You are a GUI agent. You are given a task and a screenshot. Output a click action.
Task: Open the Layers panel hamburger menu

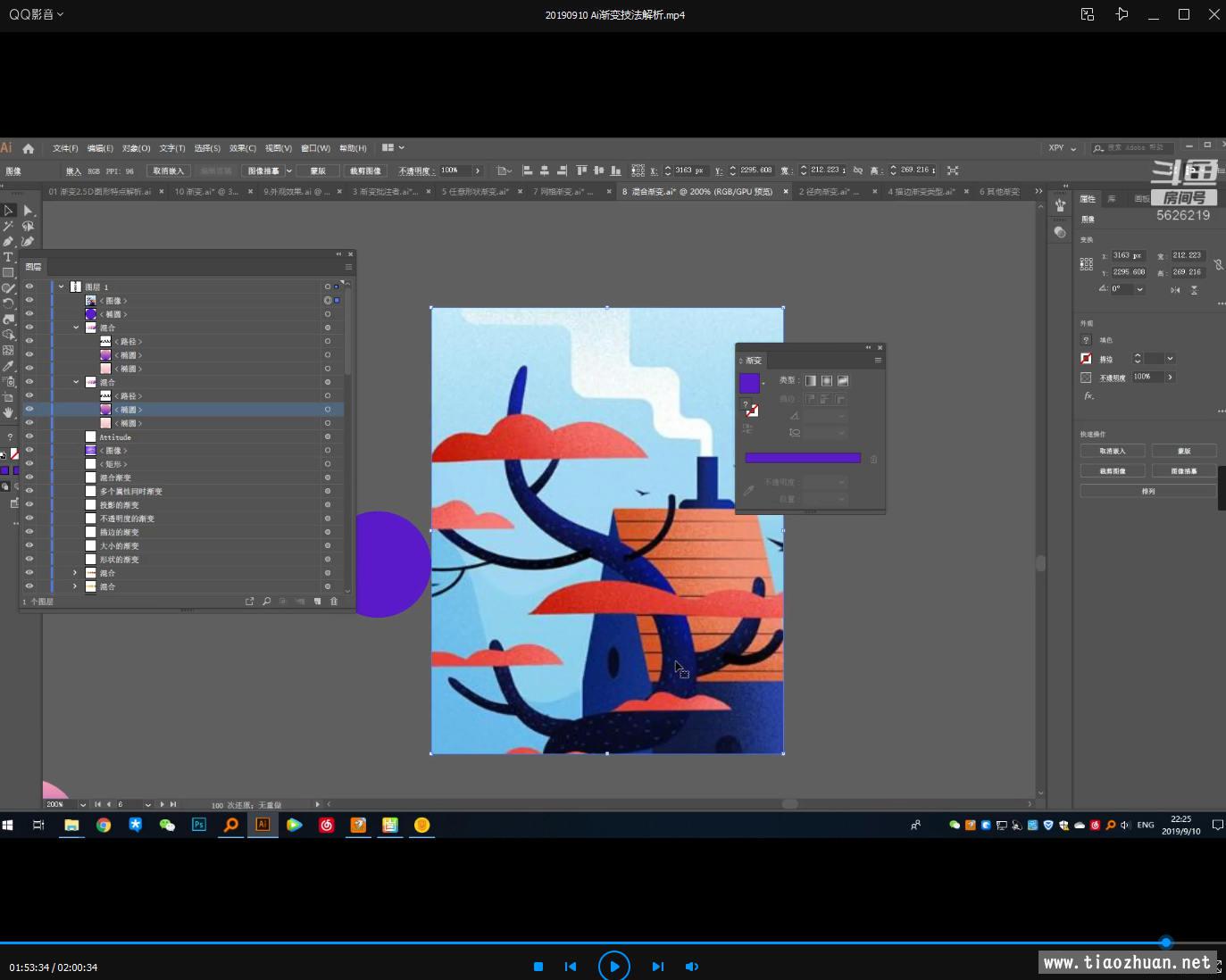[x=348, y=267]
